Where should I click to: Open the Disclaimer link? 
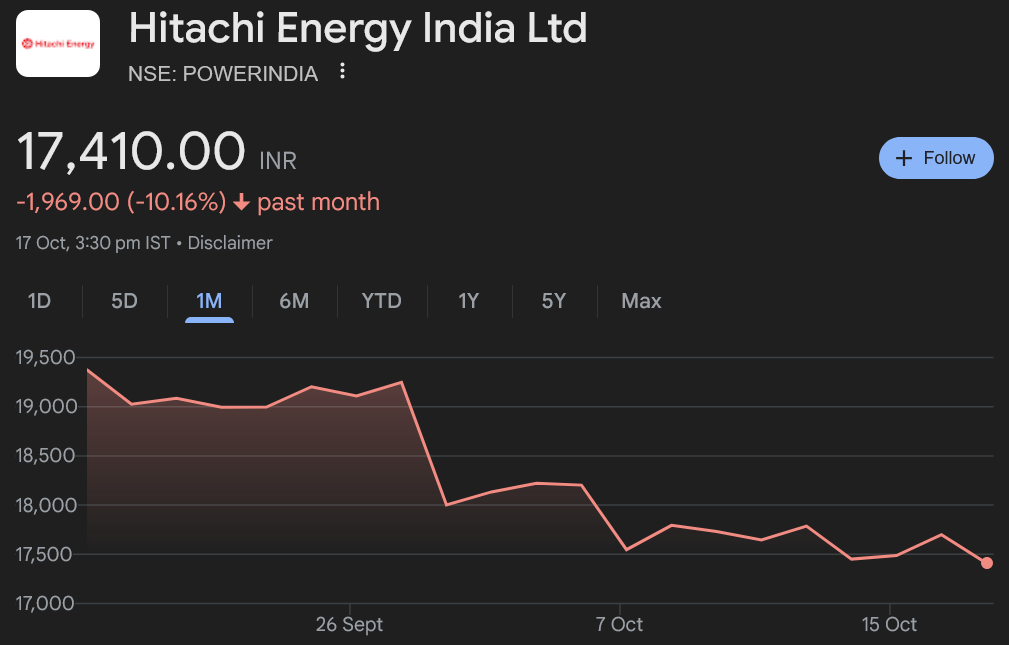(x=230, y=243)
